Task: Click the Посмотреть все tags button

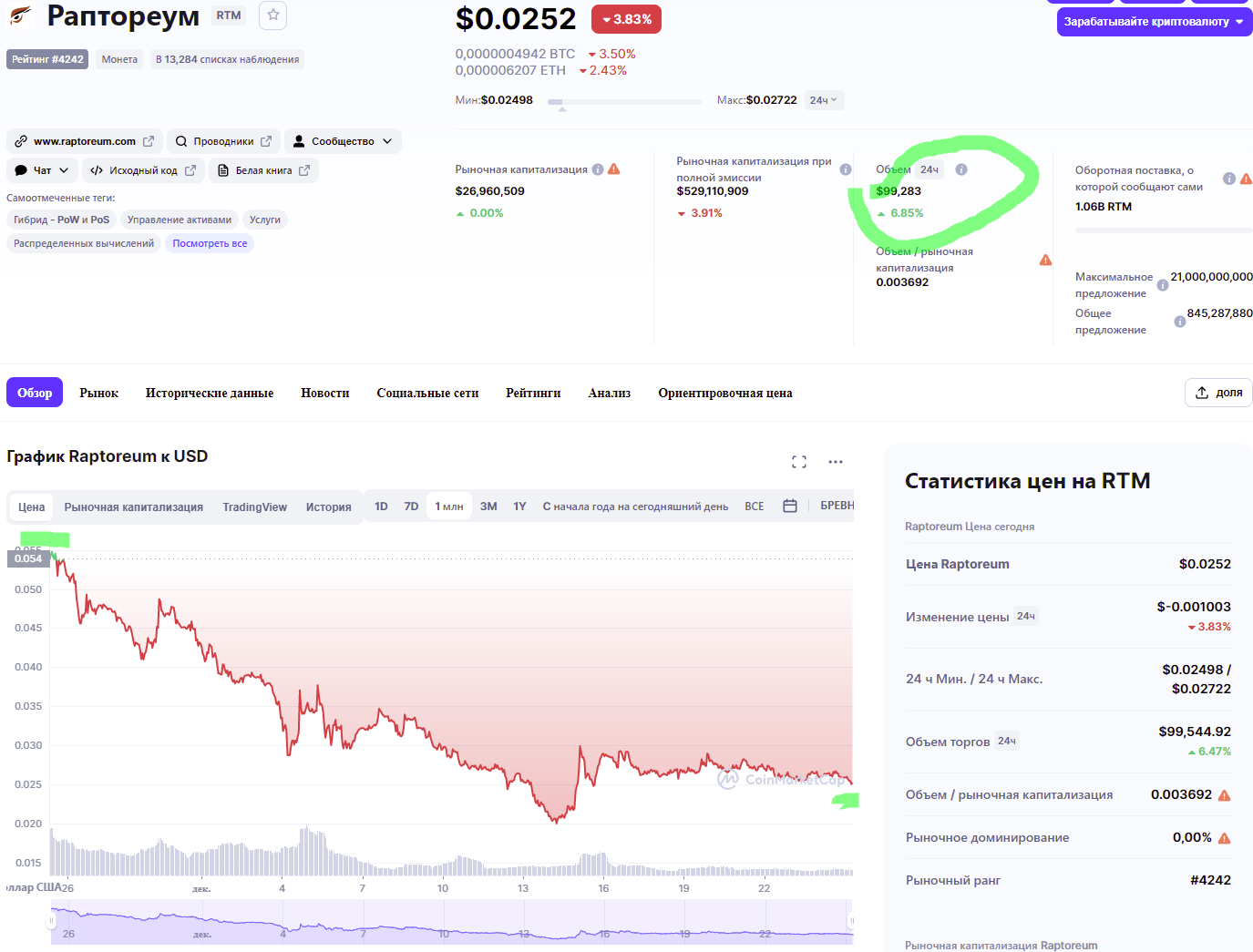Action: (210, 243)
